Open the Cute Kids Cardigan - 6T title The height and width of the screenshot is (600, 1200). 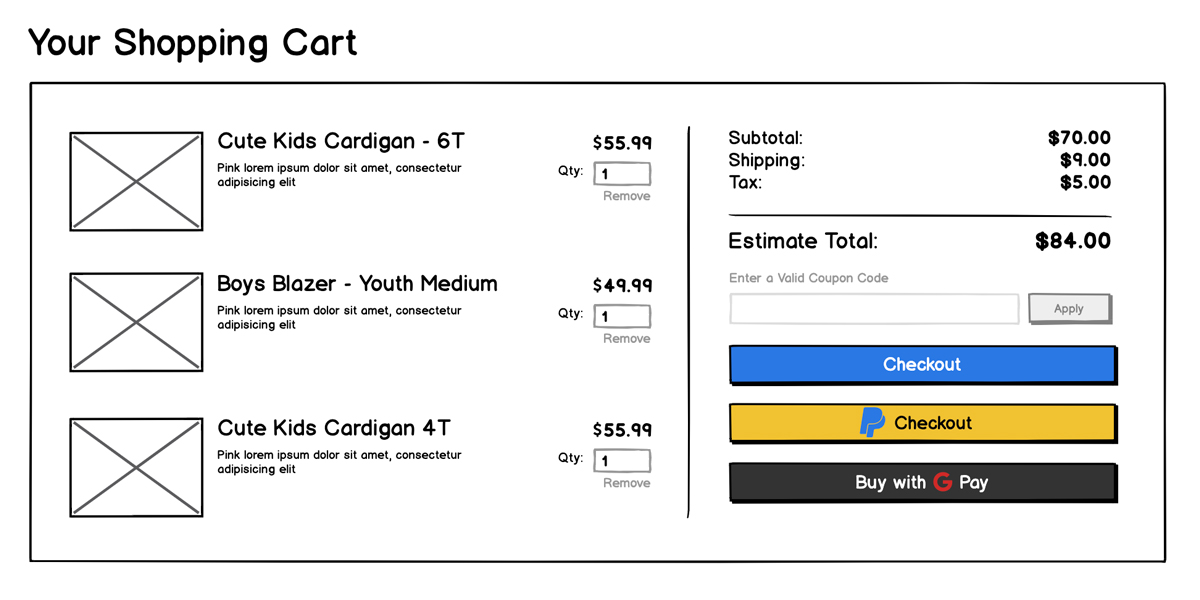(x=341, y=141)
